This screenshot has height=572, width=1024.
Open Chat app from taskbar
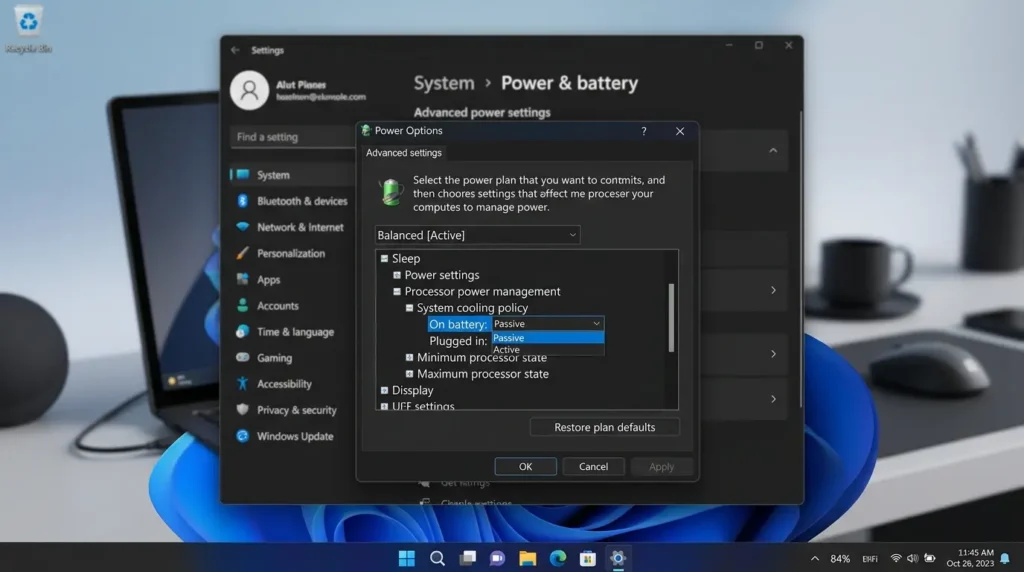click(498, 558)
